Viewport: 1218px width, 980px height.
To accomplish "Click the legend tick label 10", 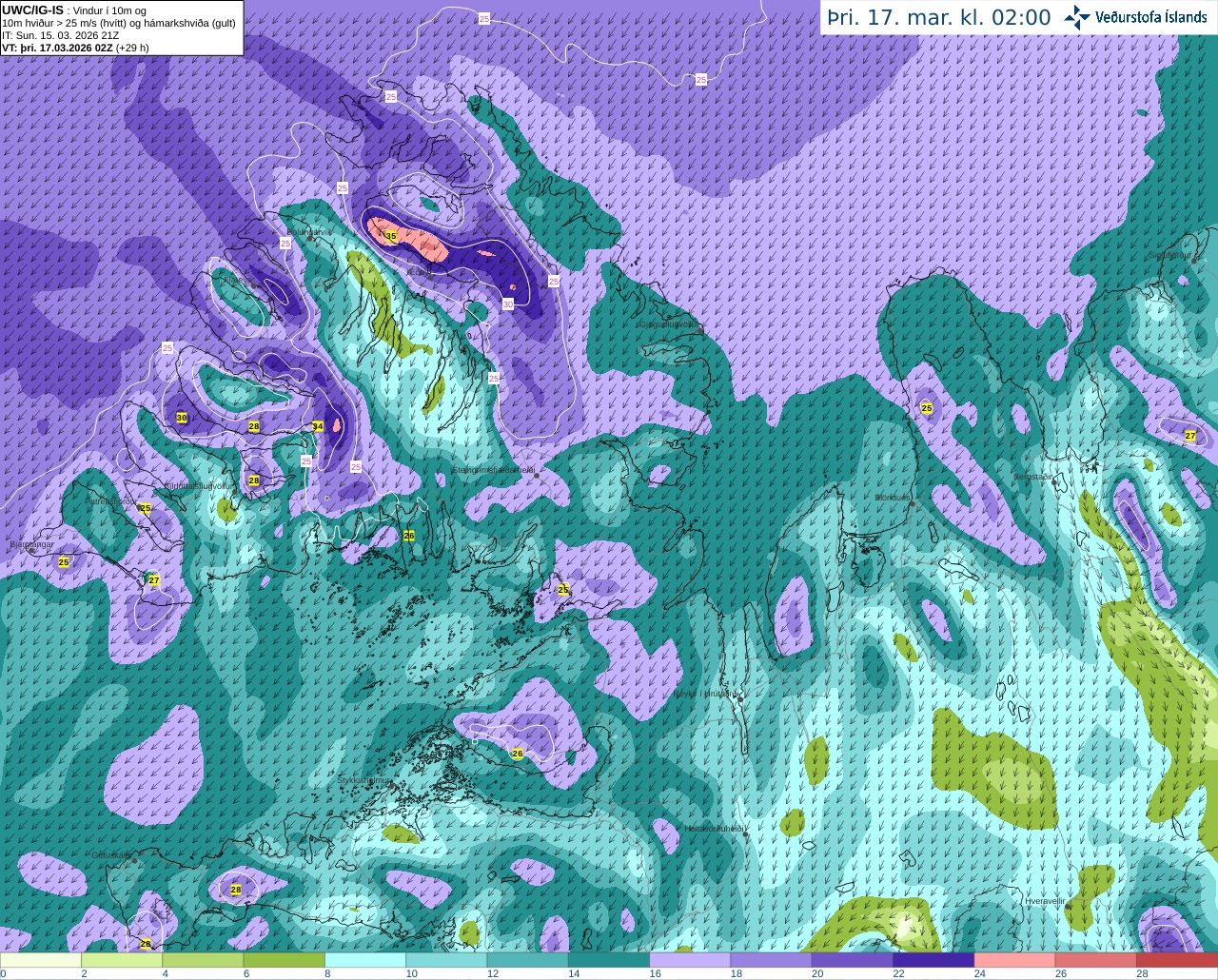I will (411, 973).
